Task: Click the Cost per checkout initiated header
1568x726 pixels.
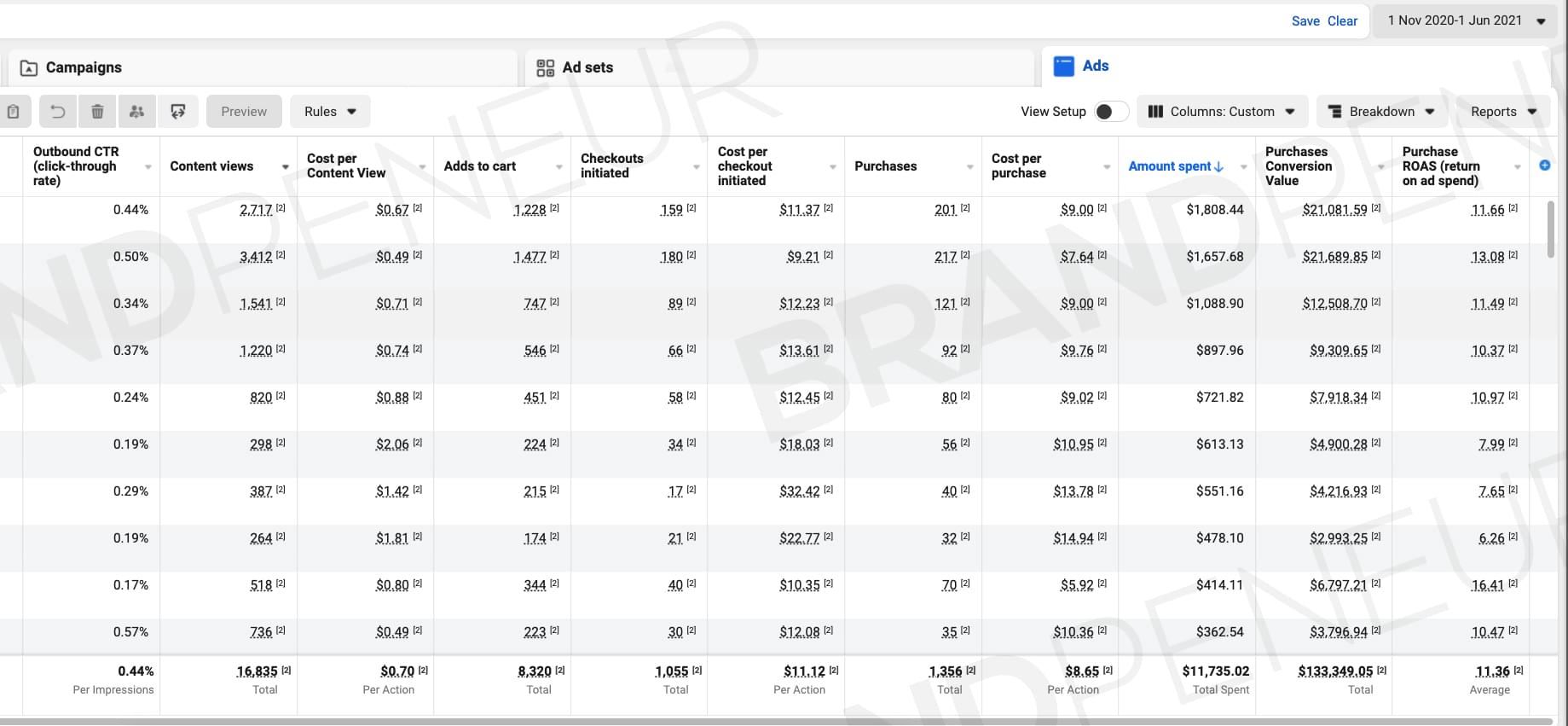Action: coord(745,166)
